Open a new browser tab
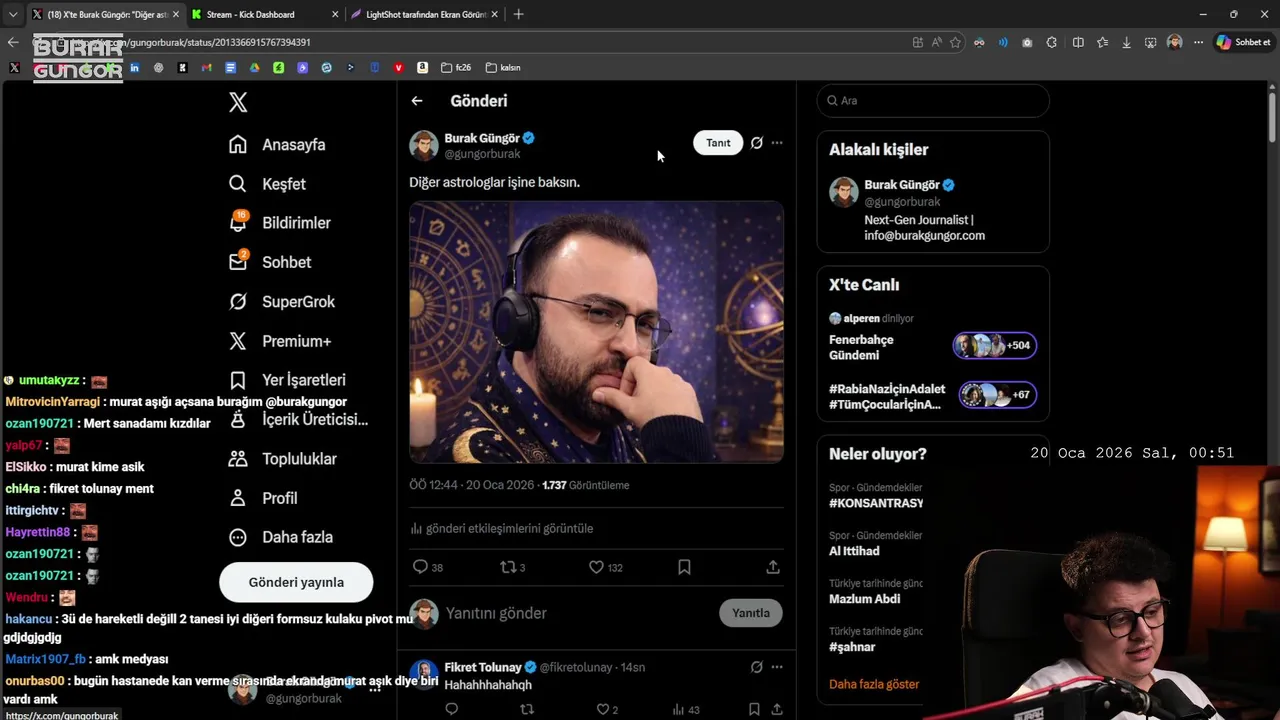The height and width of the screenshot is (720, 1280). (518, 15)
